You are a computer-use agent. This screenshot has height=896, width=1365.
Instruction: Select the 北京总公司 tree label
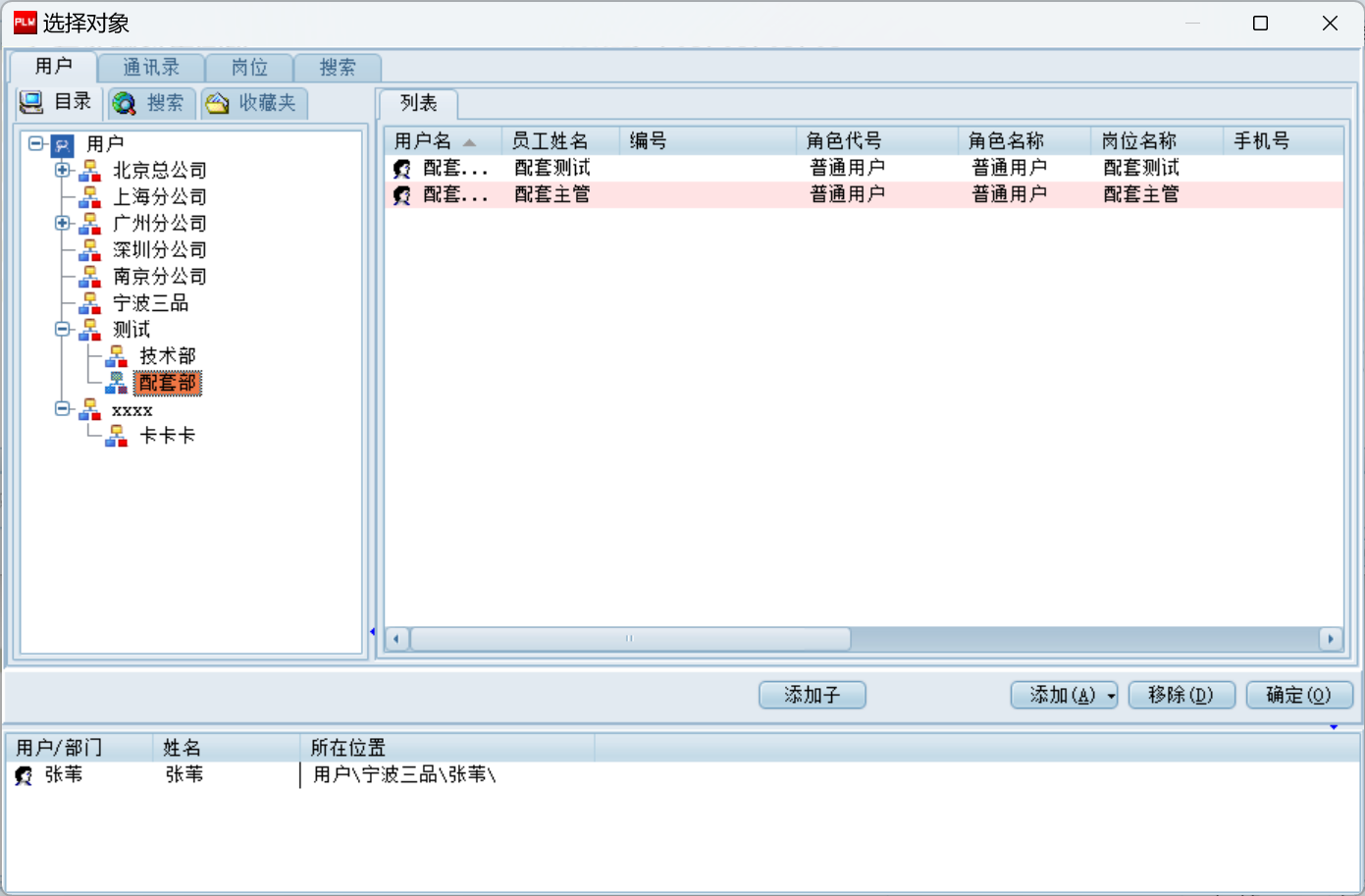160,171
